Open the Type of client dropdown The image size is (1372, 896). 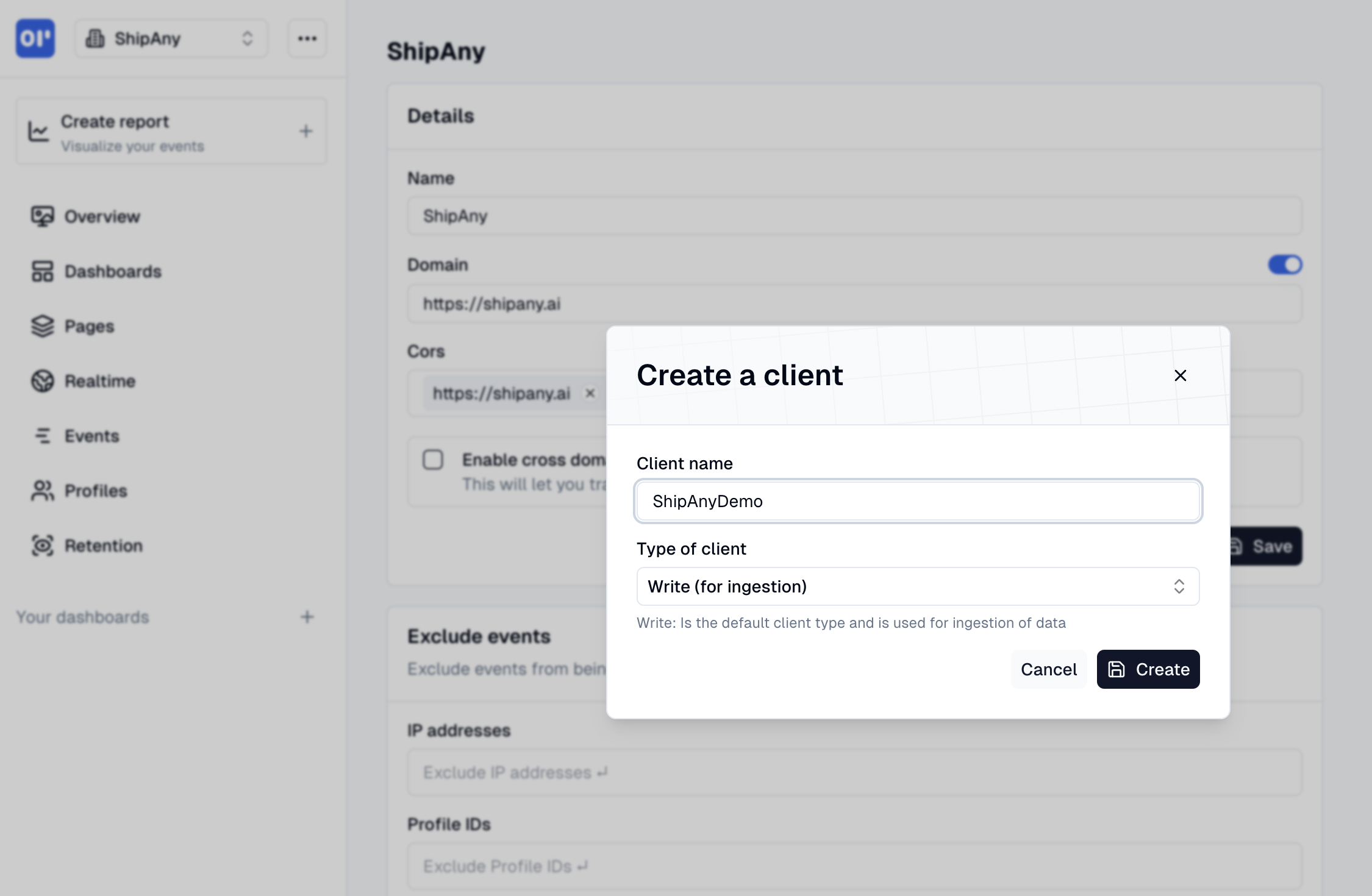(x=917, y=586)
